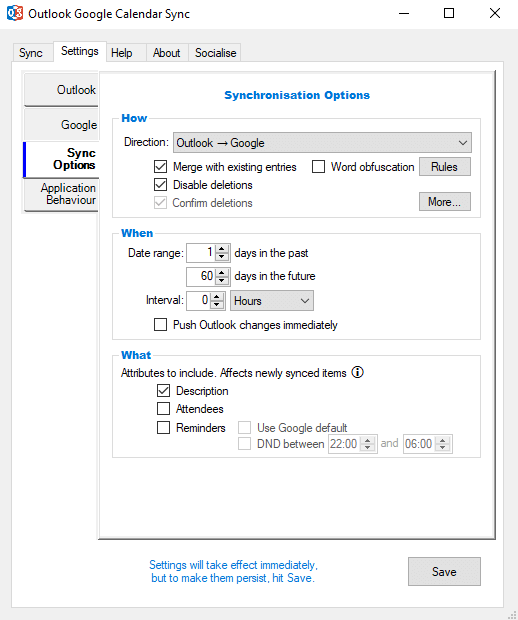The image size is (518, 620).
Task: Click the Rules button
Action: 445,166
